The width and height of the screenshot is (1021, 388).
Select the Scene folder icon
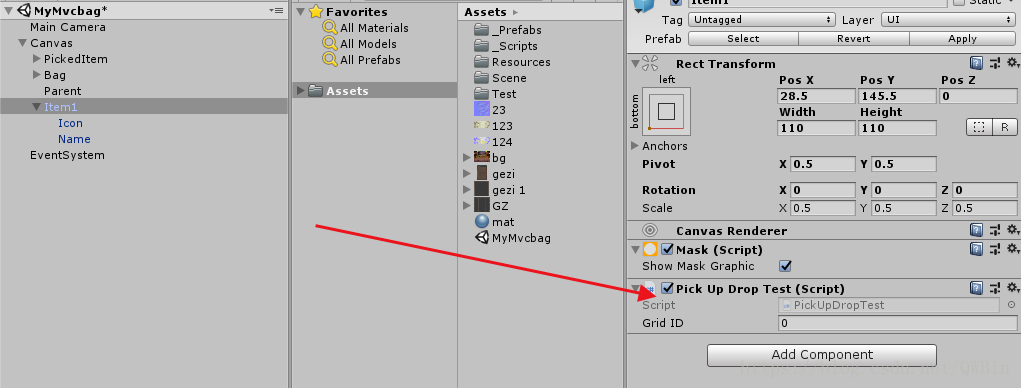coord(481,77)
